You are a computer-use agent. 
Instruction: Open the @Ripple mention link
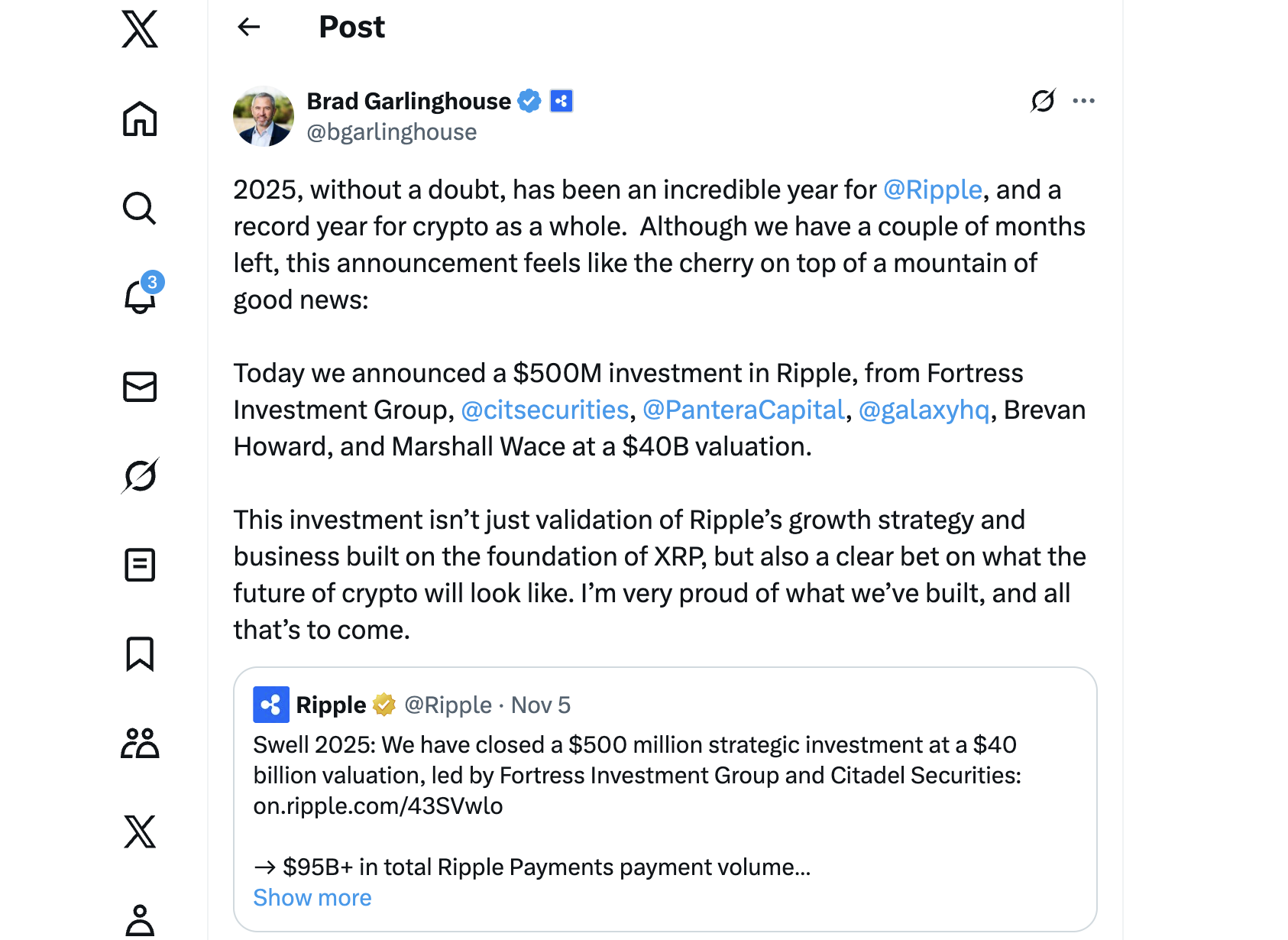coord(932,190)
